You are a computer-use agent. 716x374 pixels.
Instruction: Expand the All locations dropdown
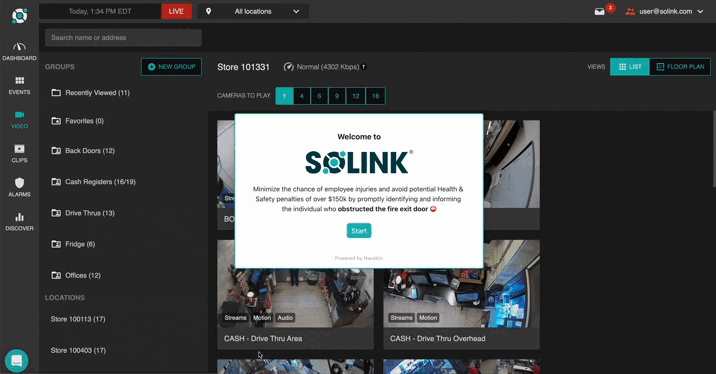coord(253,11)
